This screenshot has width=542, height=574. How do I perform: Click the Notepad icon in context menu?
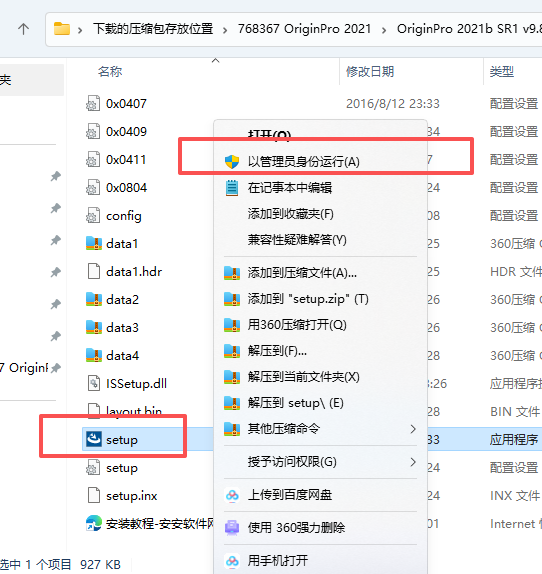(232, 188)
